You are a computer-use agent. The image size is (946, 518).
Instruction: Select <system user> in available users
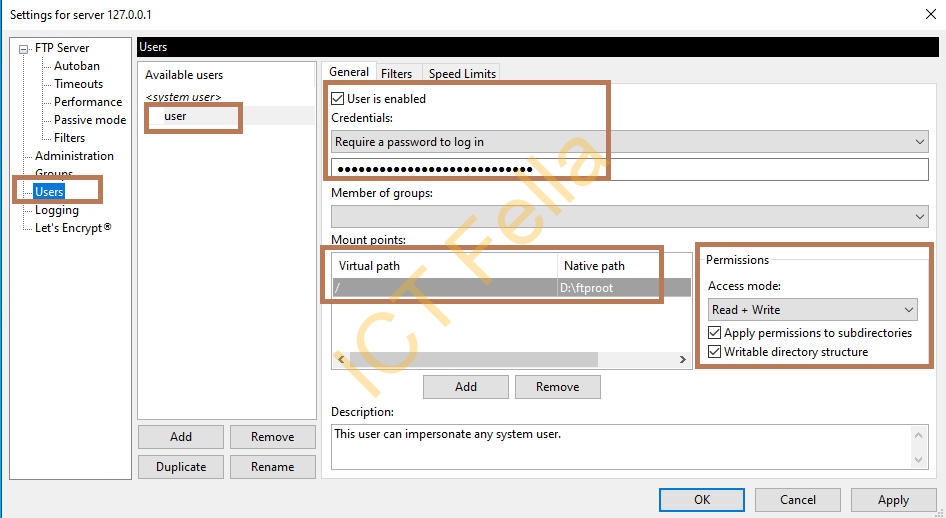tap(183, 97)
